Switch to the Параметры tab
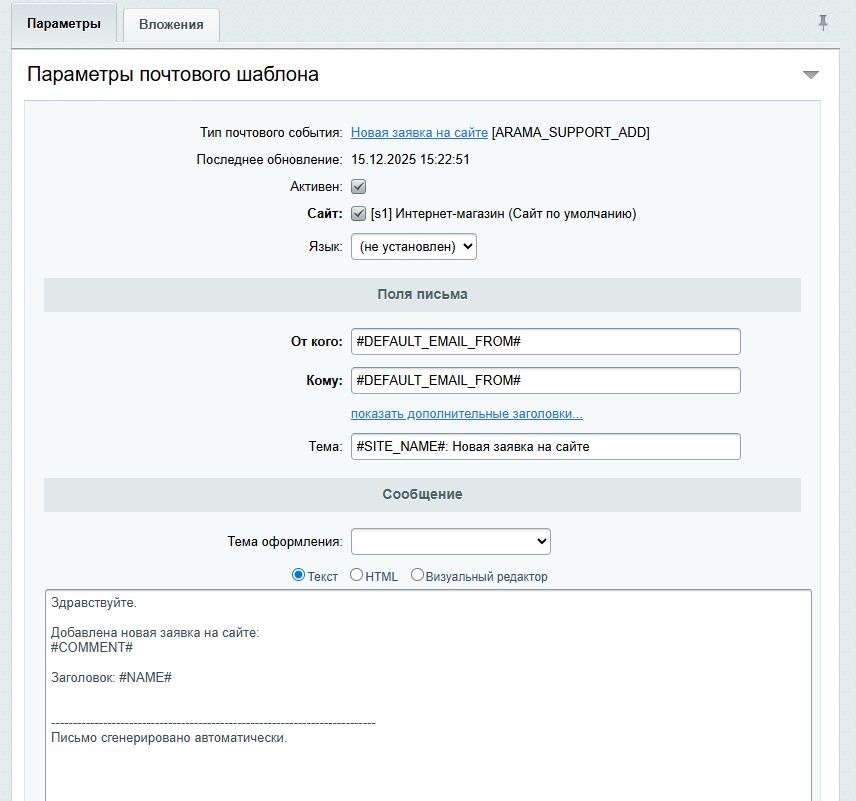 coord(64,23)
